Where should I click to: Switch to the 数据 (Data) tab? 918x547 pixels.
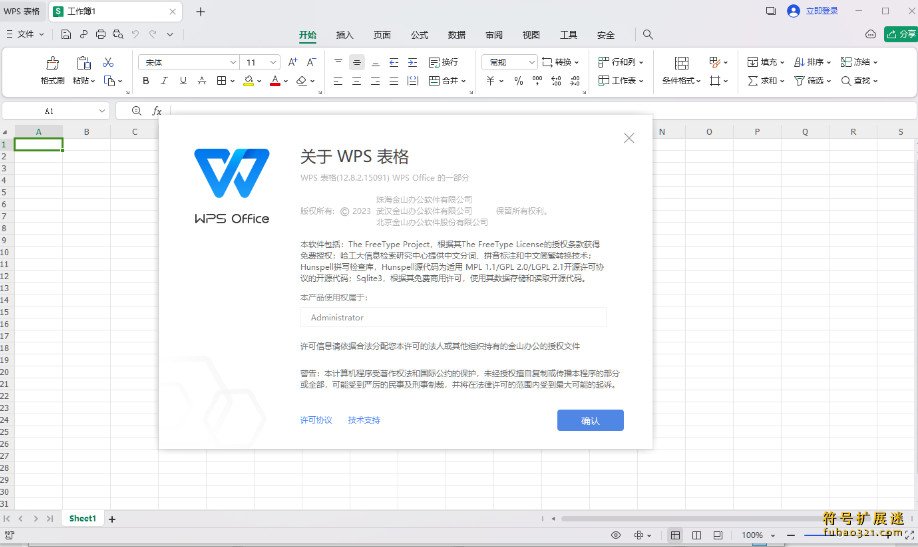457,35
